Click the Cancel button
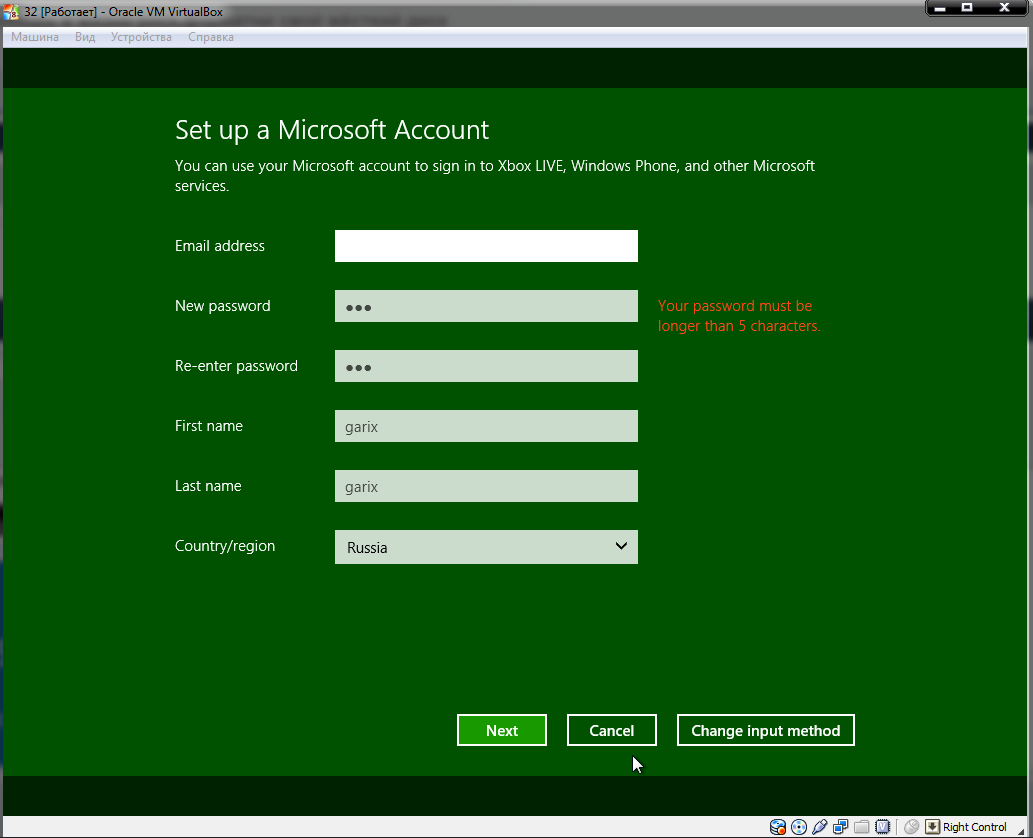Image resolution: width=1033 pixels, height=838 pixels. (611, 730)
